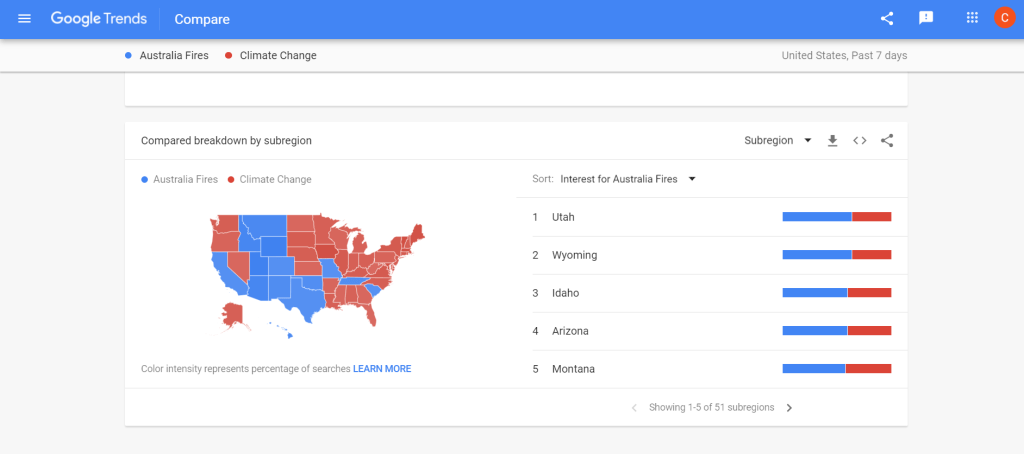Open the feedback icon in header
Viewport: 1024px width, 454px height.
click(x=926, y=18)
